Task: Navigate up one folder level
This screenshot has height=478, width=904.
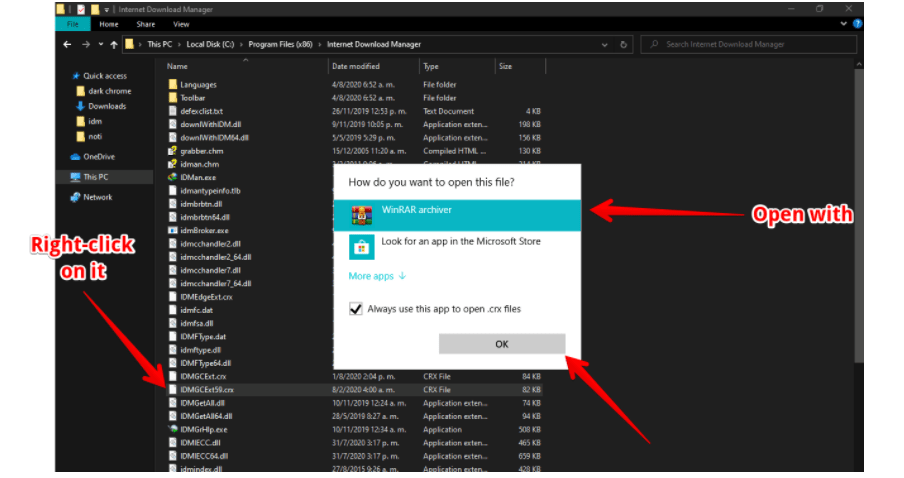Action: [x=114, y=44]
